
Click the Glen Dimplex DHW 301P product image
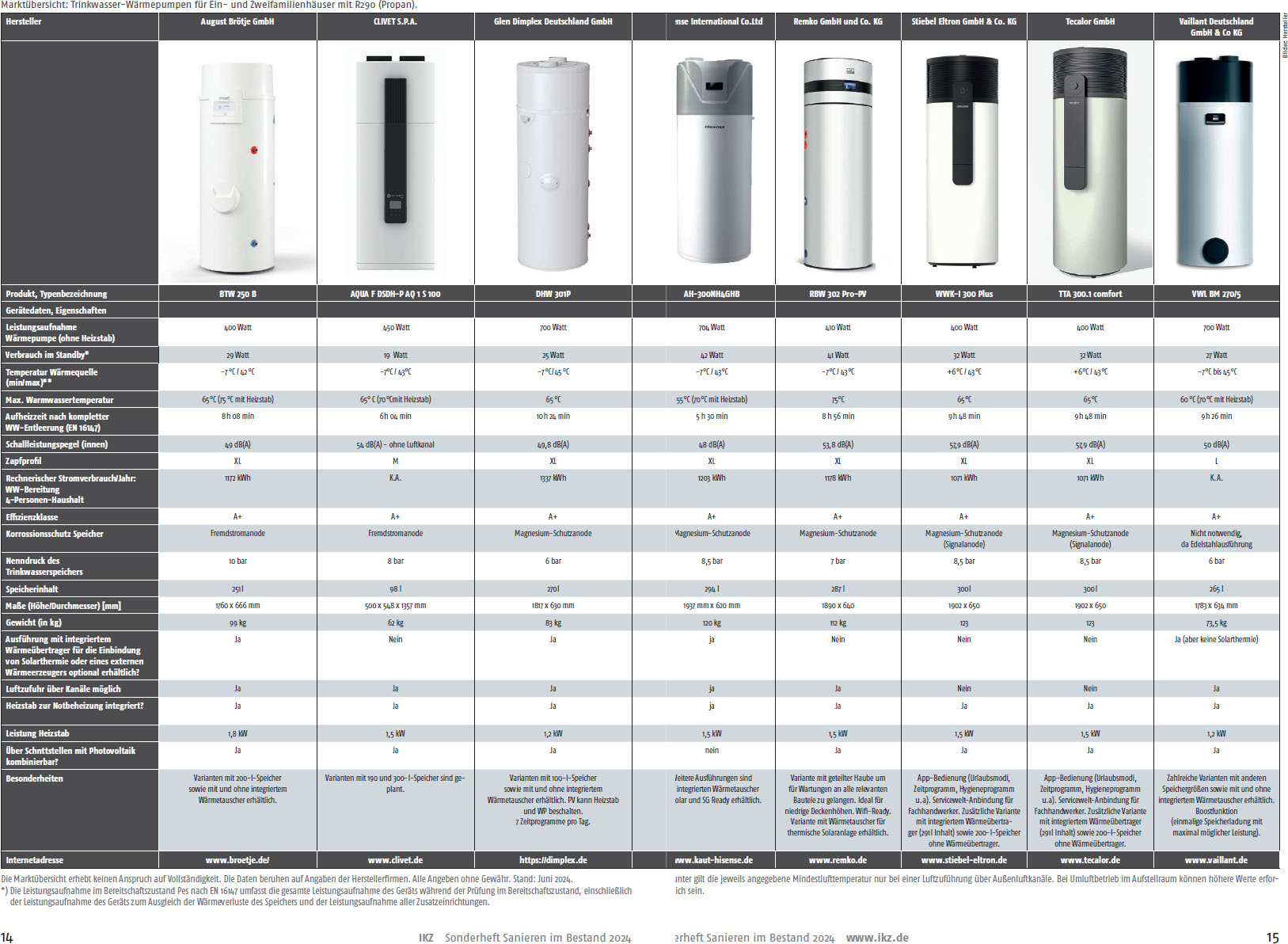pos(553,162)
